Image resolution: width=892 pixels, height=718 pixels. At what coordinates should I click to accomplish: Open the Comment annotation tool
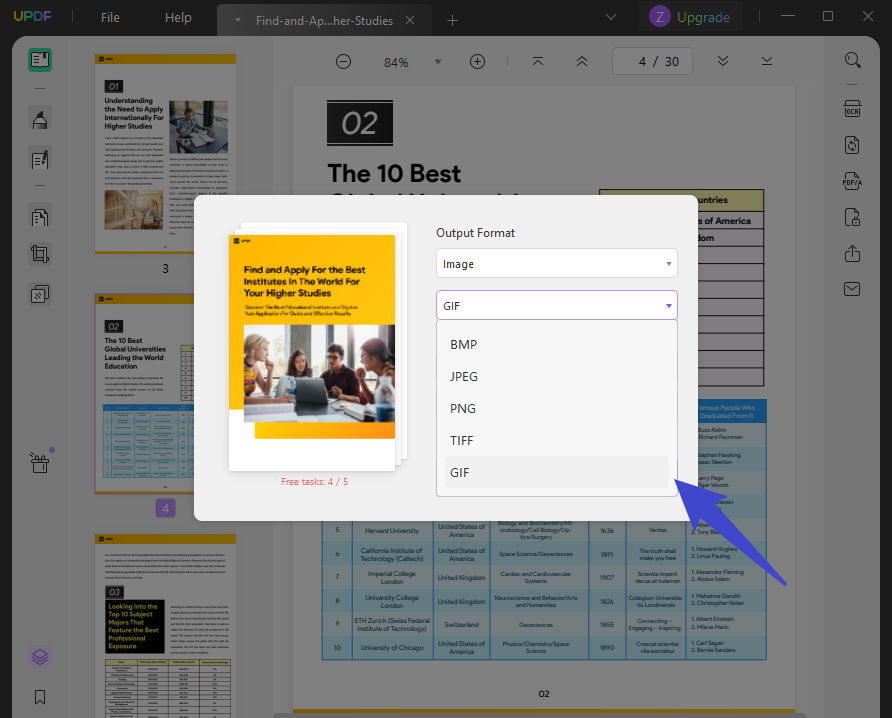pyautogui.click(x=40, y=119)
